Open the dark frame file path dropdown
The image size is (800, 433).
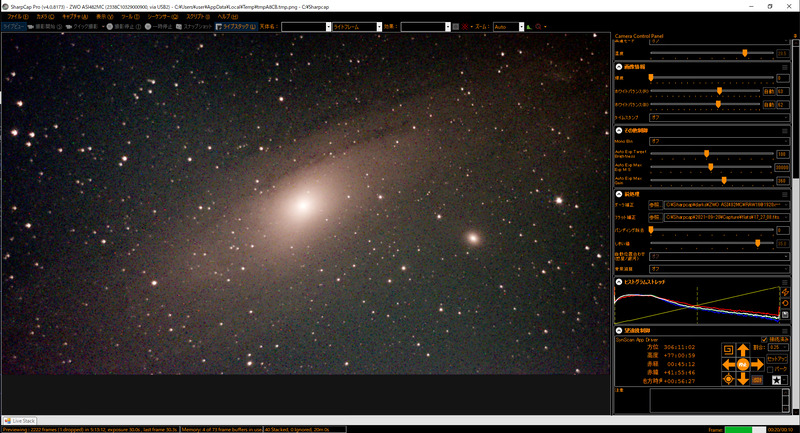(x=727, y=205)
